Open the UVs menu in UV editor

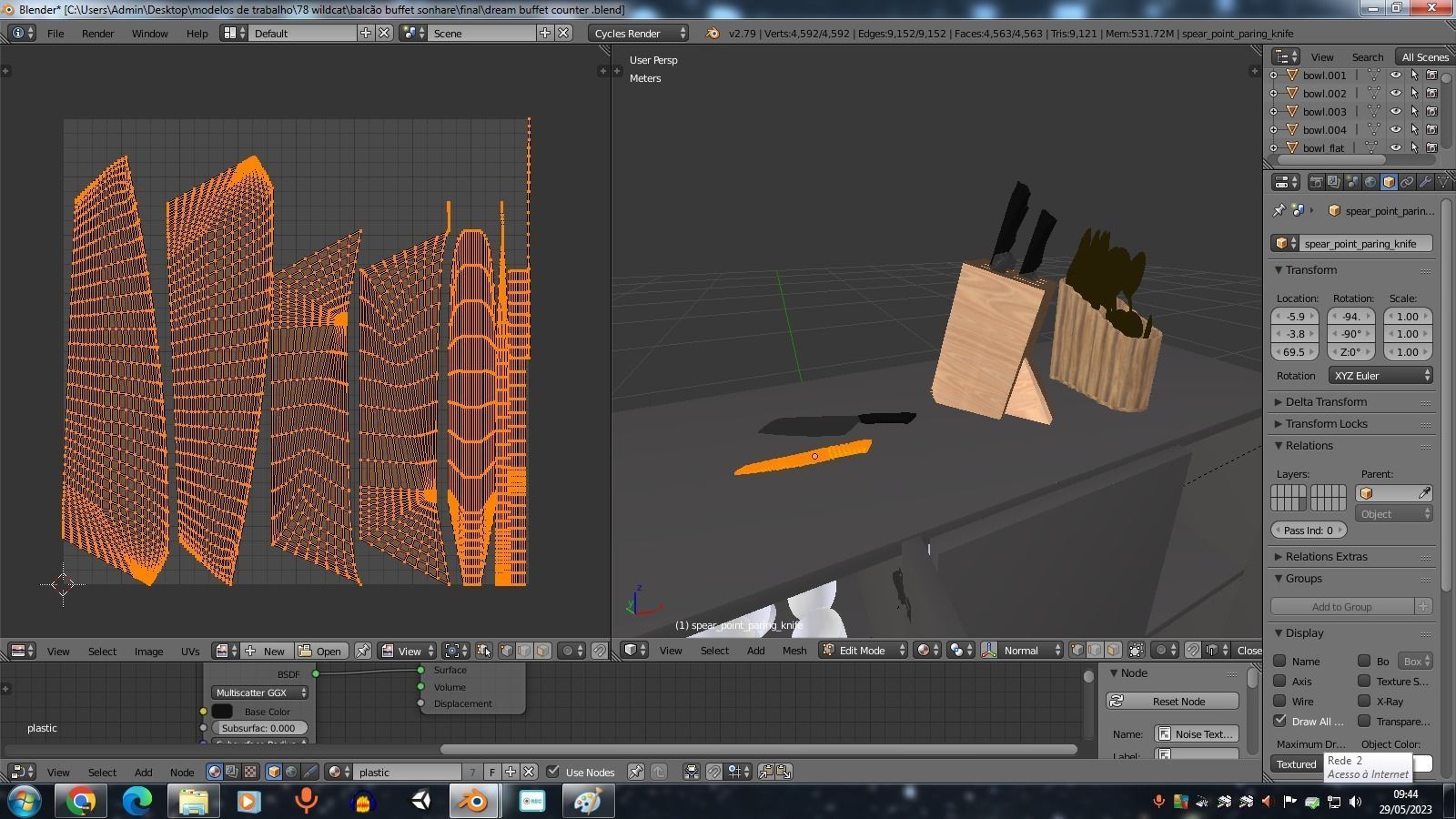coord(189,651)
